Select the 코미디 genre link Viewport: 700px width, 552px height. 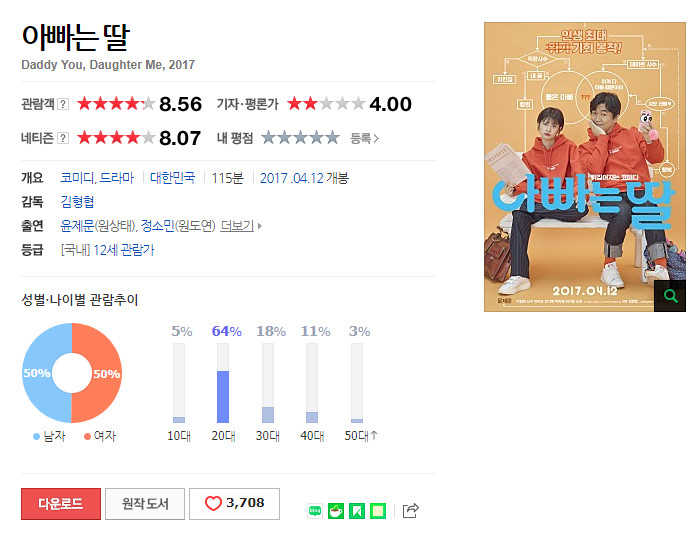pyautogui.click(x=77, y=178)
